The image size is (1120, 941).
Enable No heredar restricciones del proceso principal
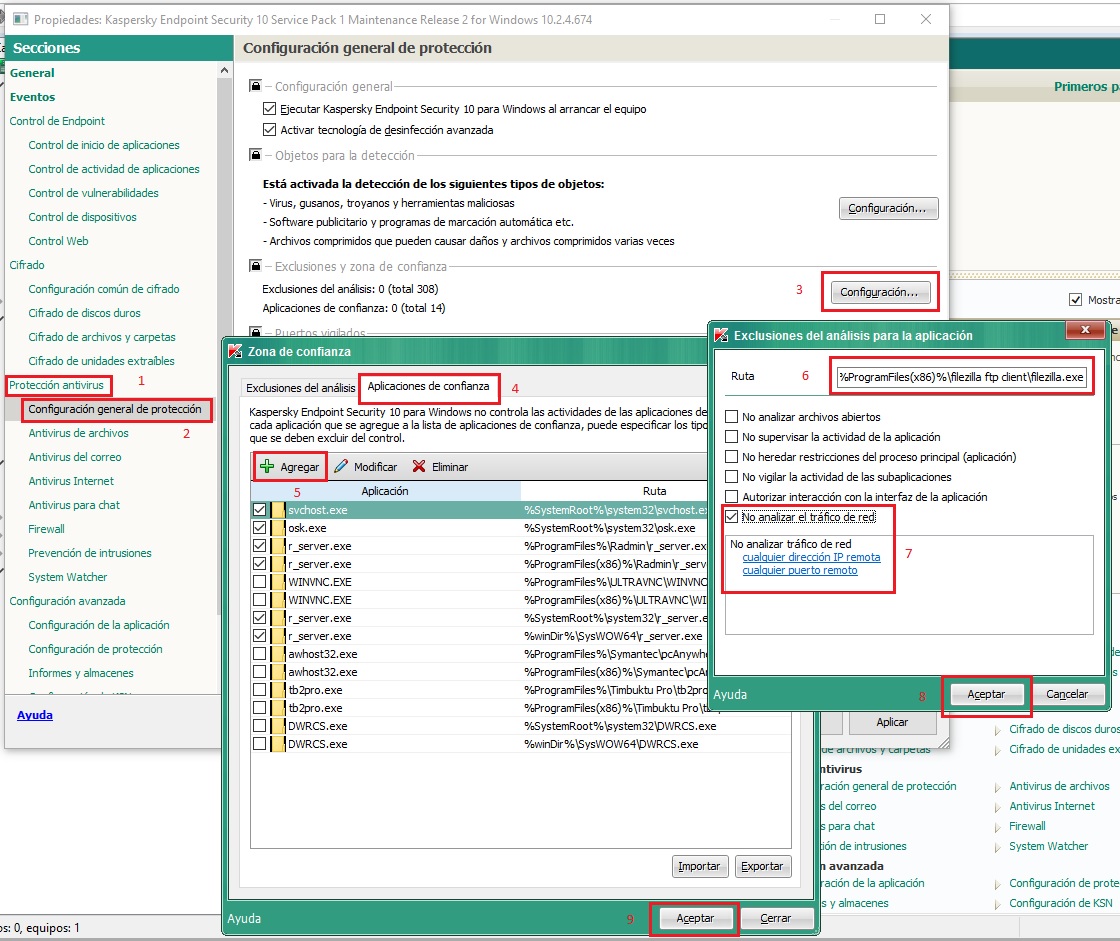[x=731, y=457]
